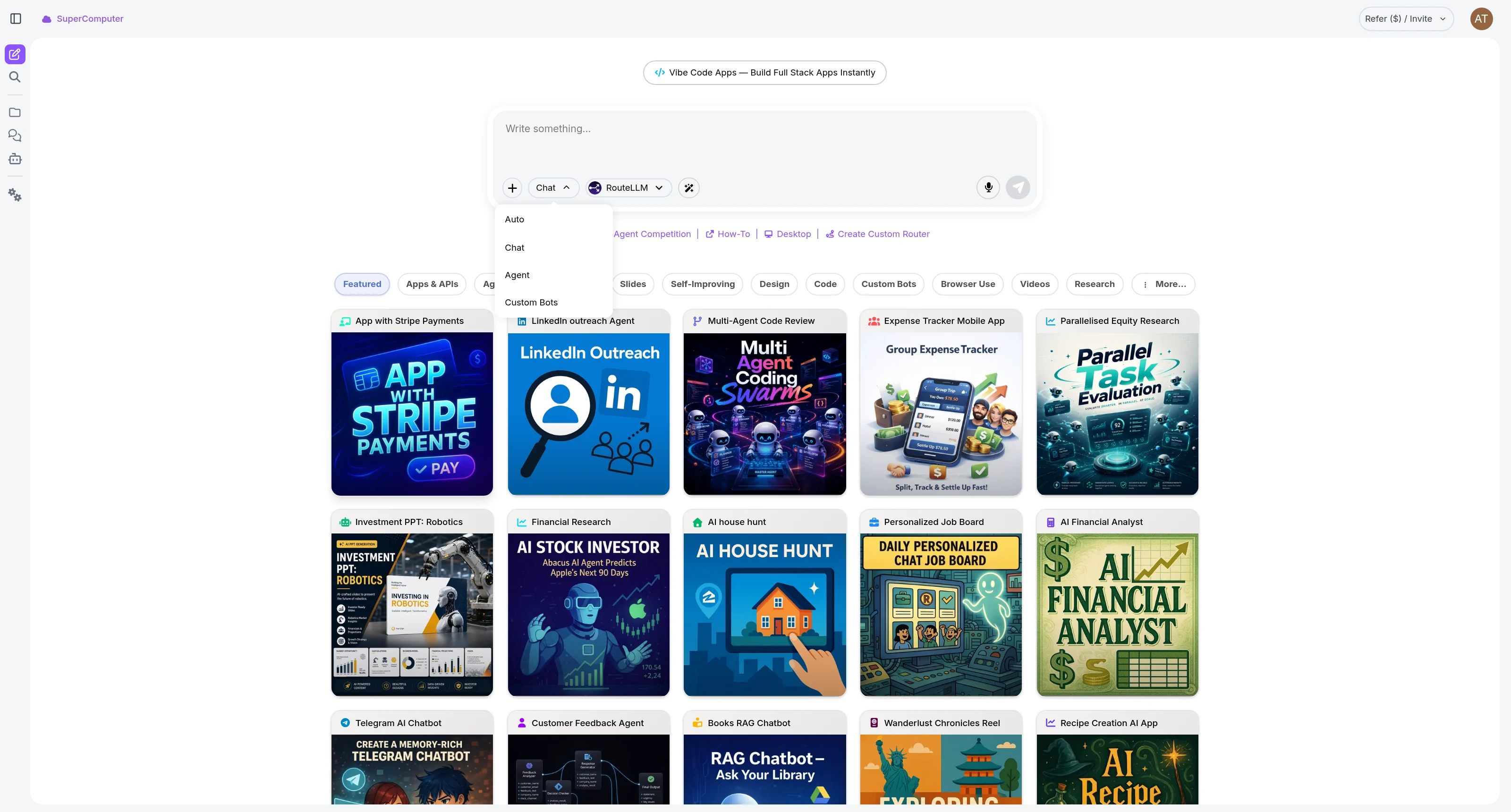Viewport: 1511px width, 812px height.
Task: Click LinkedIn icon on LinkedIn outreach card
Action: [x=521, y=321]
